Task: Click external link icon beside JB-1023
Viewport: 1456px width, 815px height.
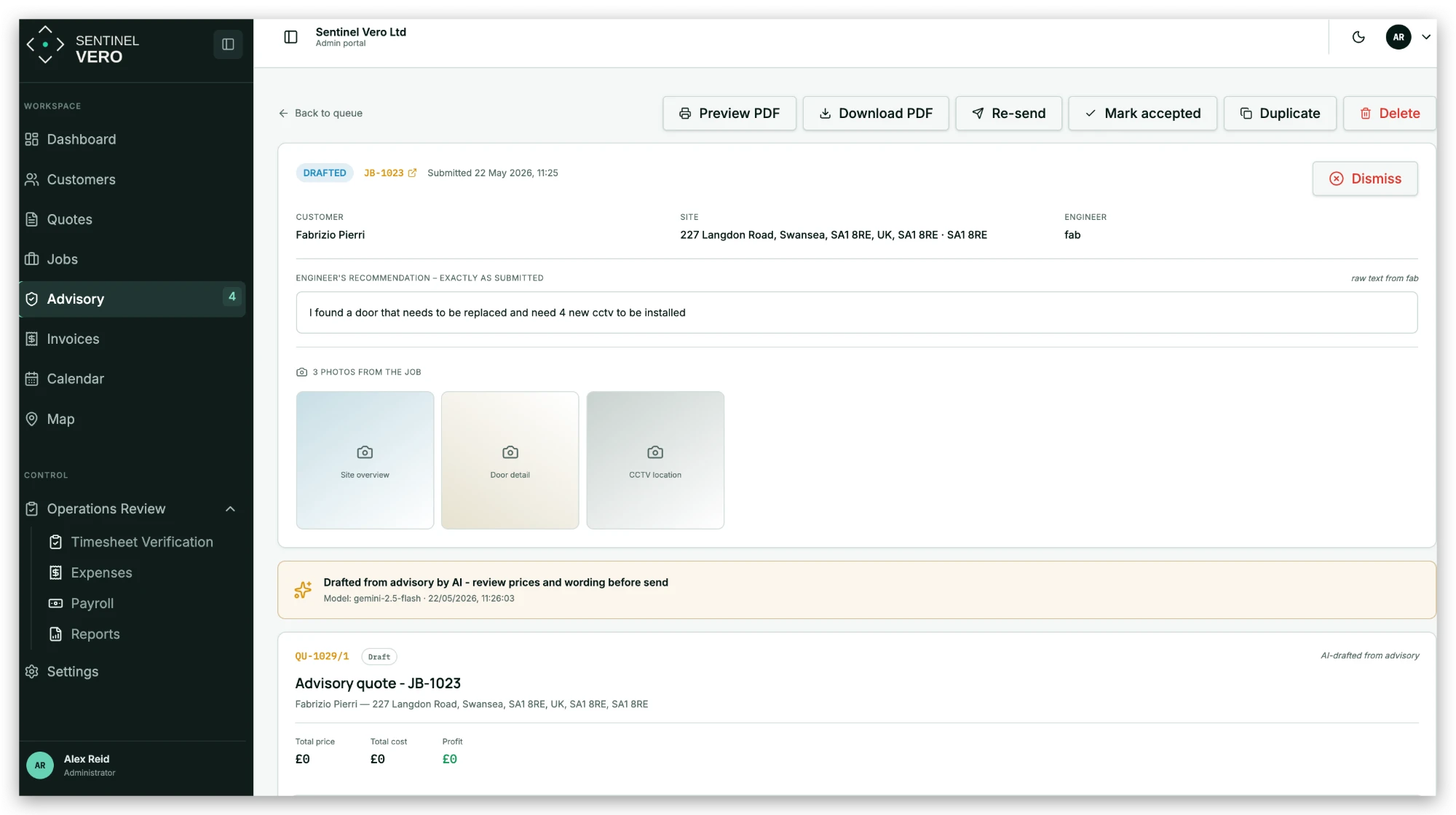Action: click(x=413, y=173)
